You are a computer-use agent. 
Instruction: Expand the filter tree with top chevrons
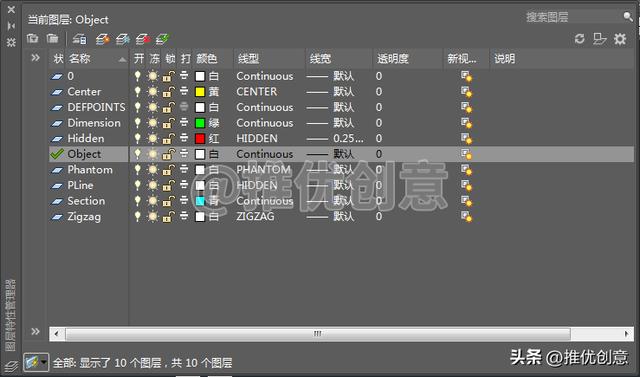pos(35,58)
